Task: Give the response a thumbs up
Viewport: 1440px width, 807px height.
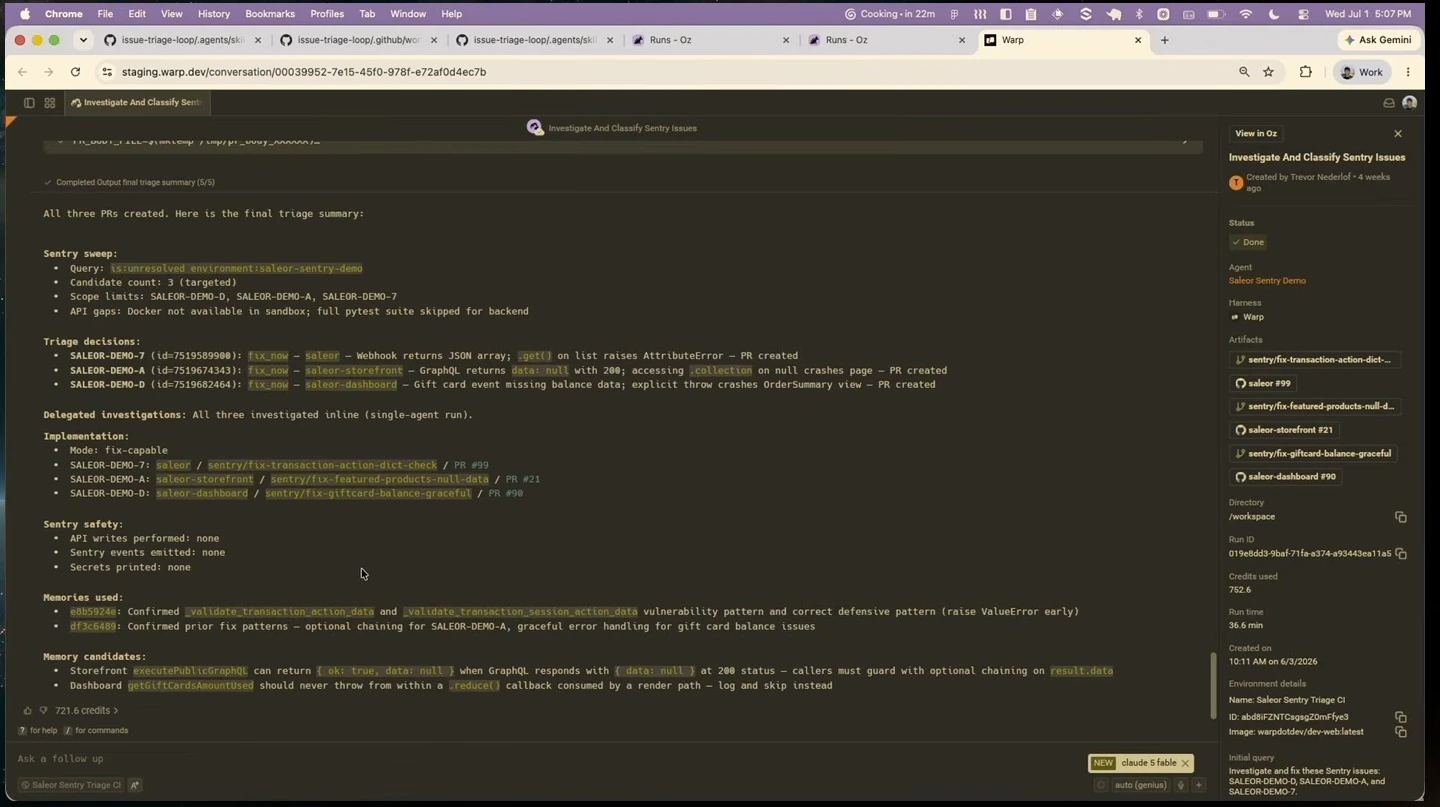Action: pyautogui.click(x=27, y=711)
